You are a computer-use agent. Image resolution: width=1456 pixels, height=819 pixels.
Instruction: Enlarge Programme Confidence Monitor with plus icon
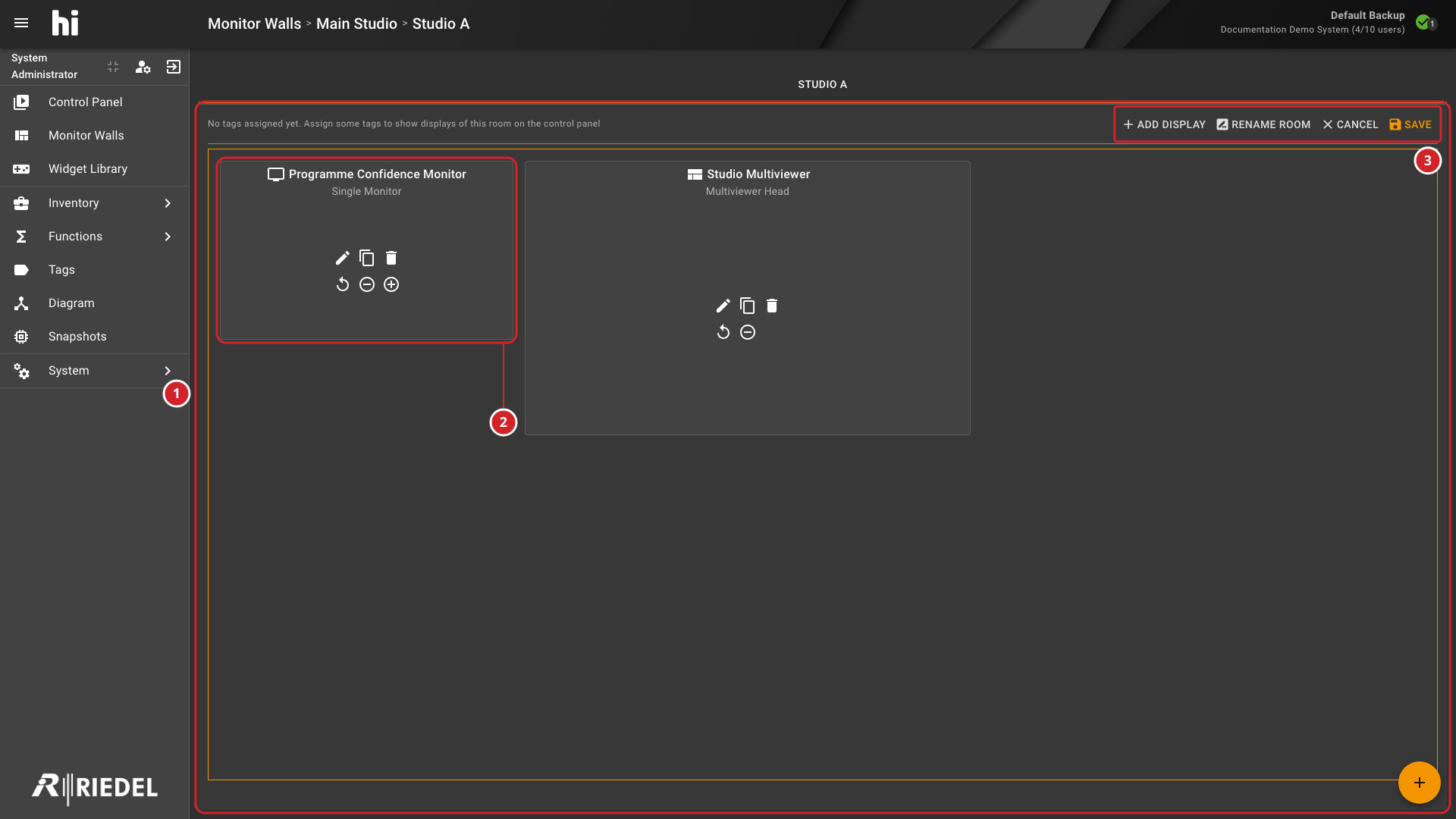pyautogui.click(x=391, y=284)
